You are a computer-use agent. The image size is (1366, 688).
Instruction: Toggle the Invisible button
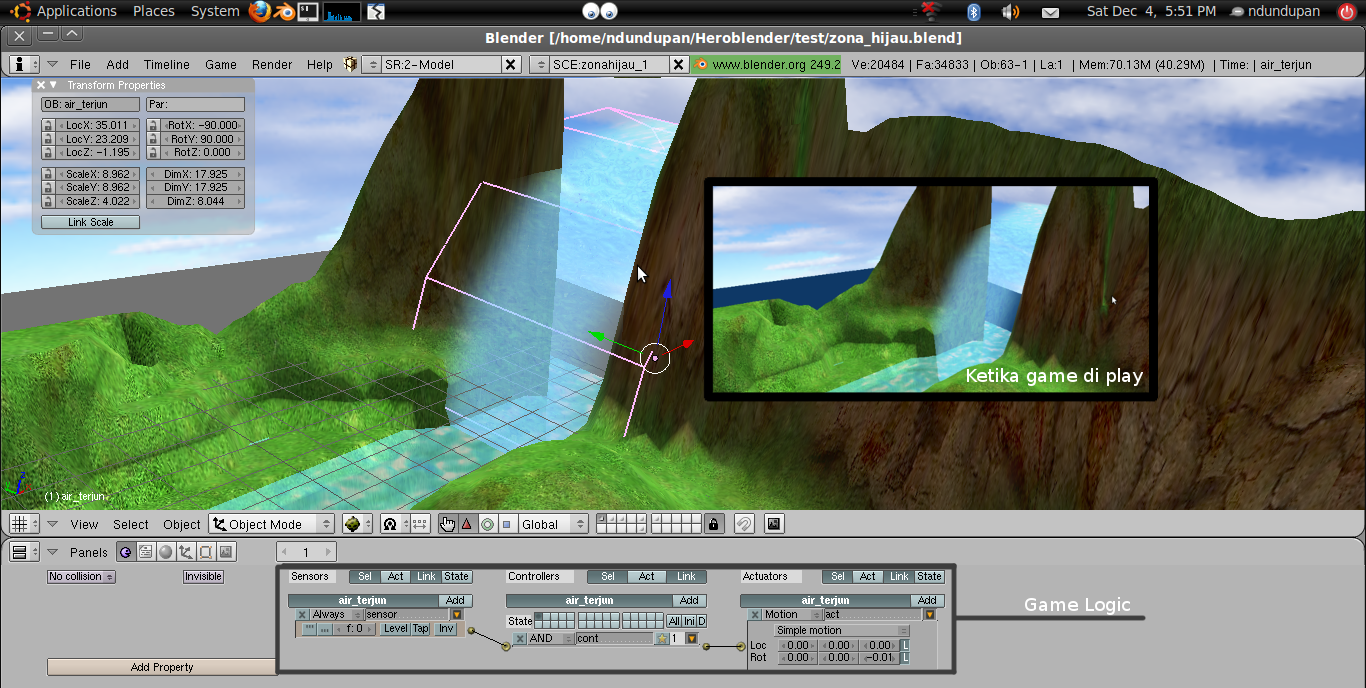(203, 577)
